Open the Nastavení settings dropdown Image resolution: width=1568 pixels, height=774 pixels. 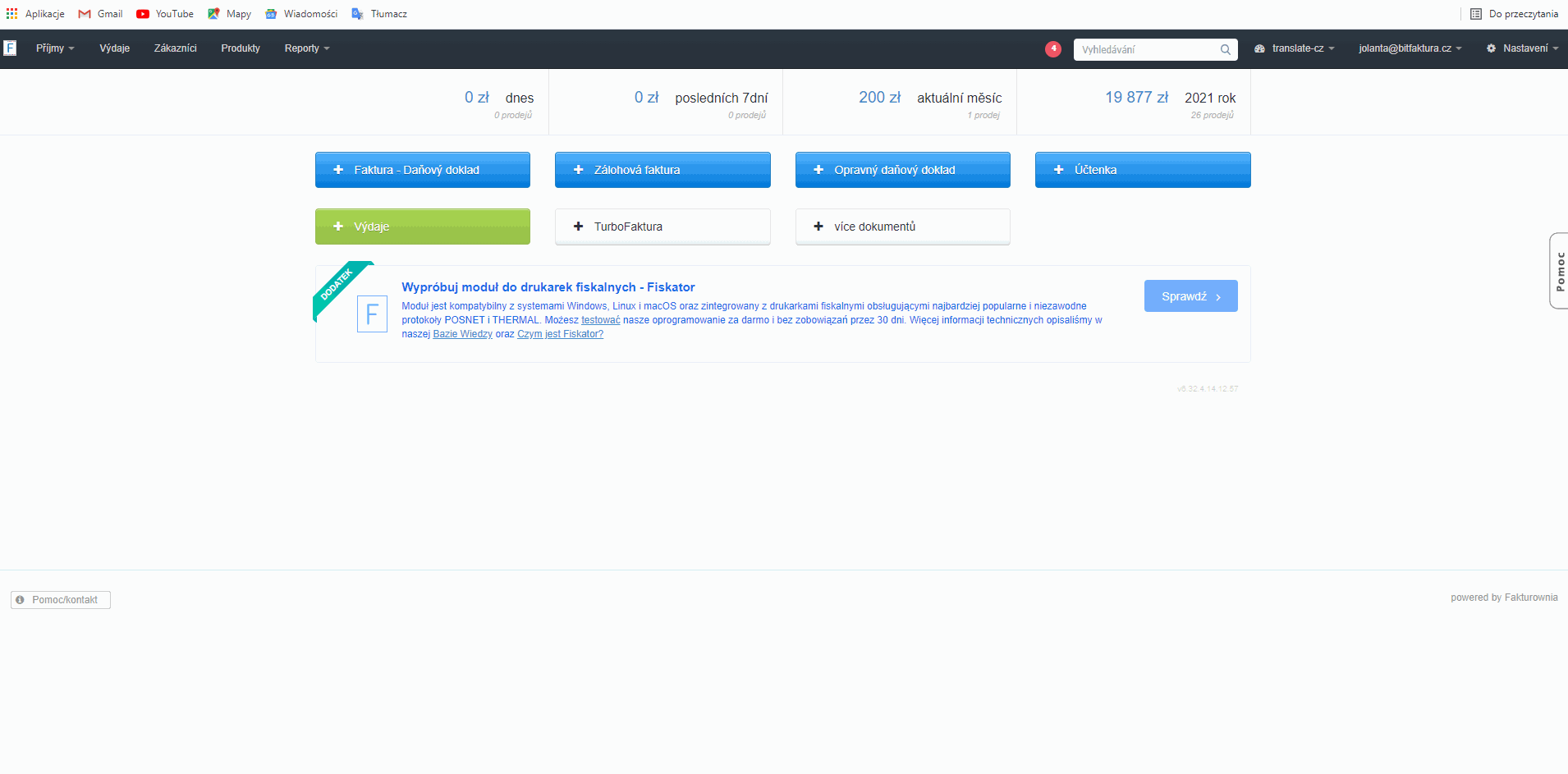tap(1523, 48)
